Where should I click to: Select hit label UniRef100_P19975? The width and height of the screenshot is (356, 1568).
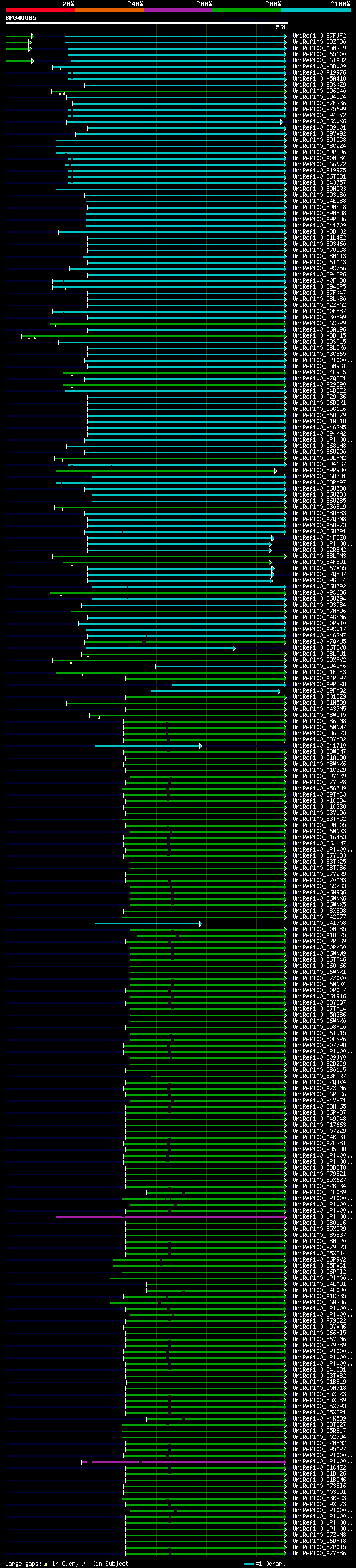click(319, 170)
